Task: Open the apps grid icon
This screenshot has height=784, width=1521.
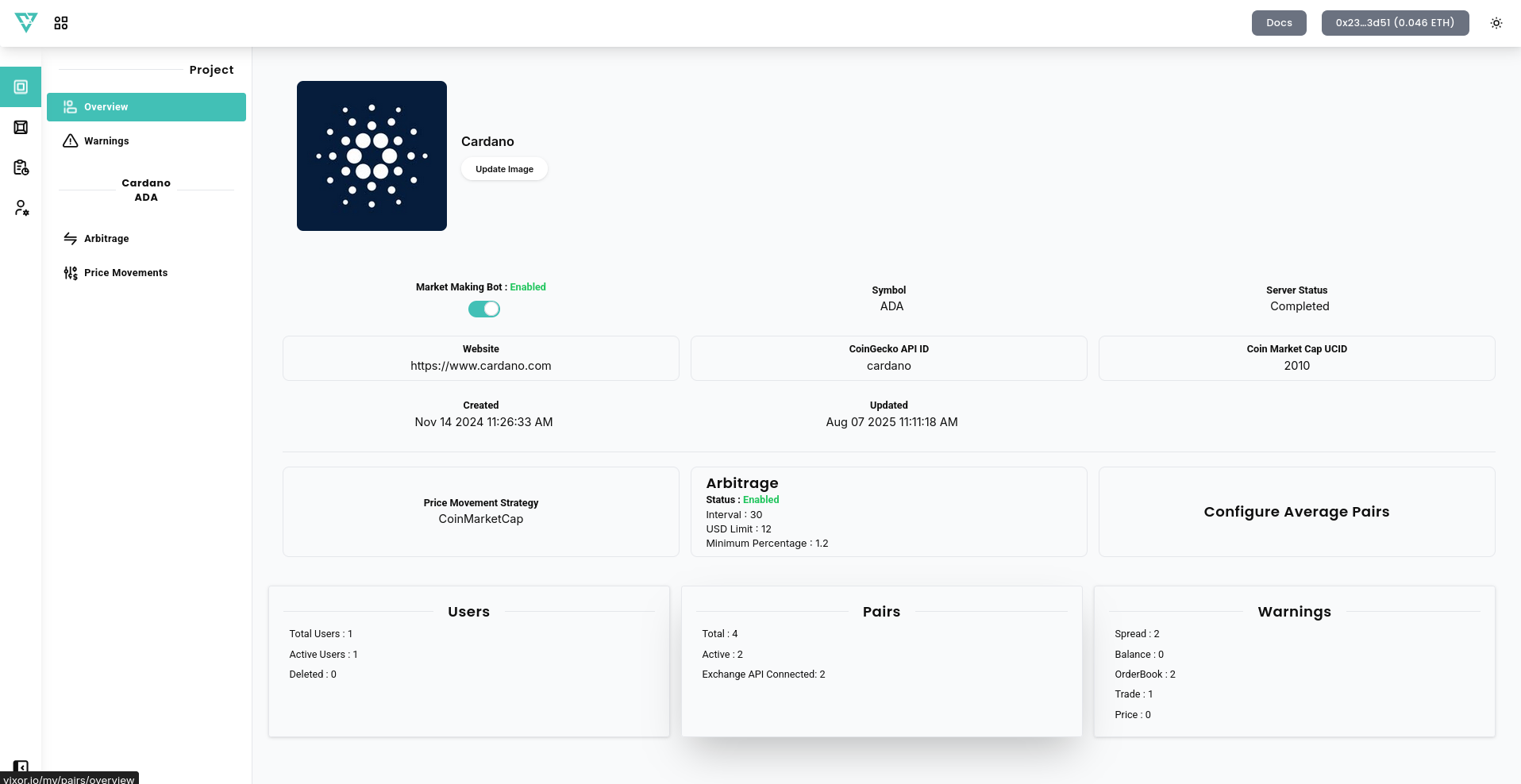Action: click(61, 23)
